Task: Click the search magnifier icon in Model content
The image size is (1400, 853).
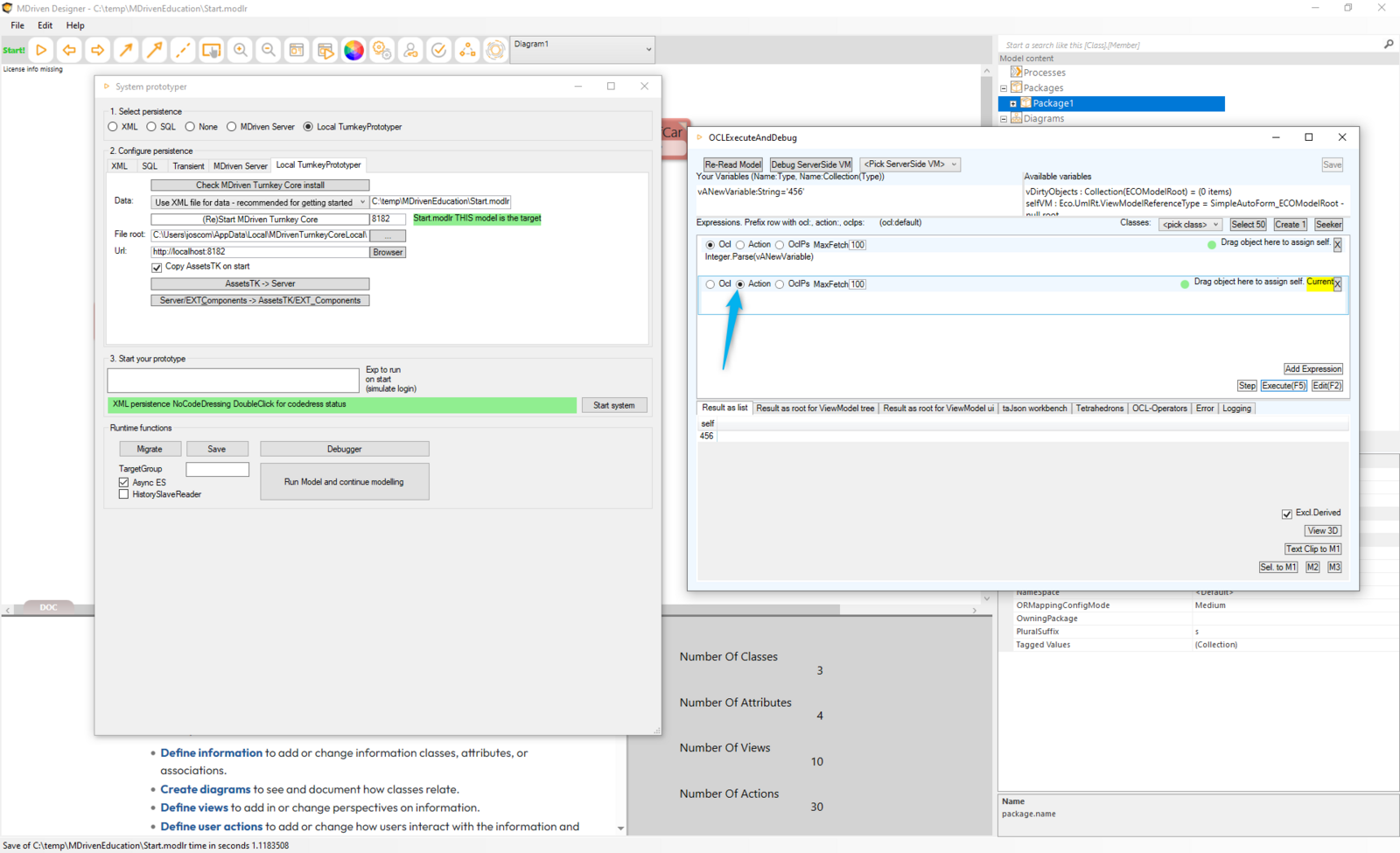Action: pyautogui.click(x=1389, y=44)
